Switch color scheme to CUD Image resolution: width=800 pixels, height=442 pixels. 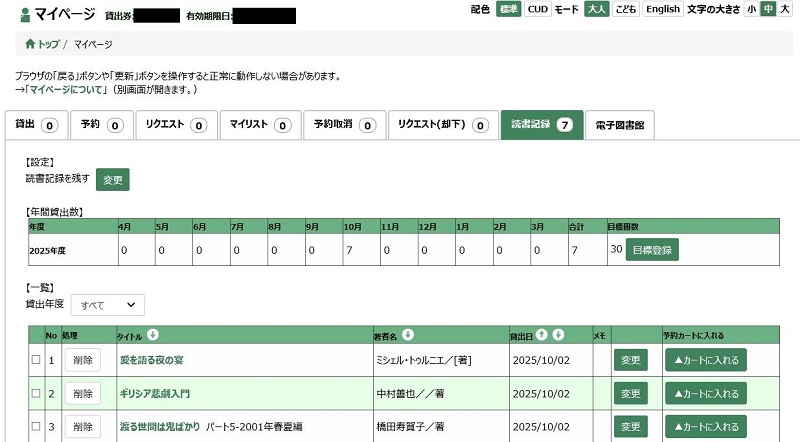point(537,10)
